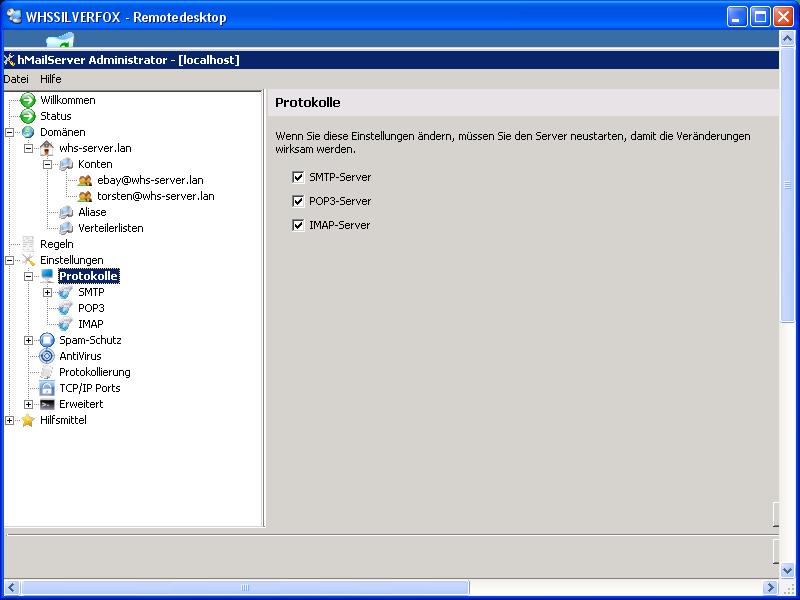Screen dimensions: 800x600
Task: Select torsten@whs-server.lan account
Action: (156, 196)
